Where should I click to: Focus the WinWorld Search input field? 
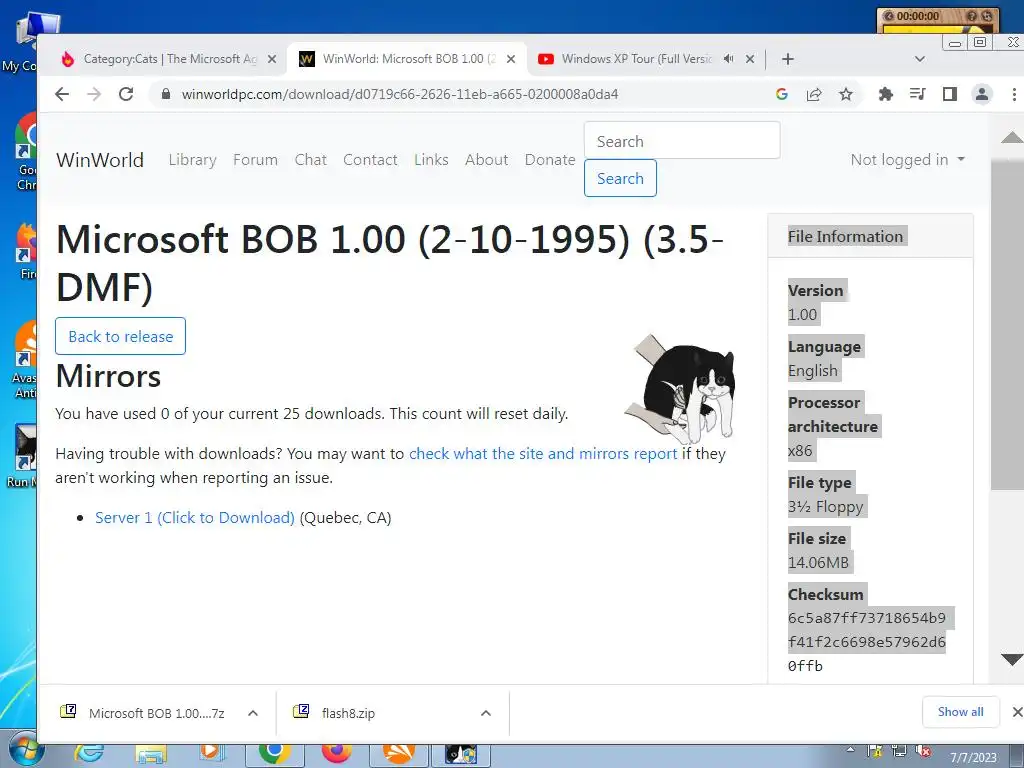coord(682,140)
